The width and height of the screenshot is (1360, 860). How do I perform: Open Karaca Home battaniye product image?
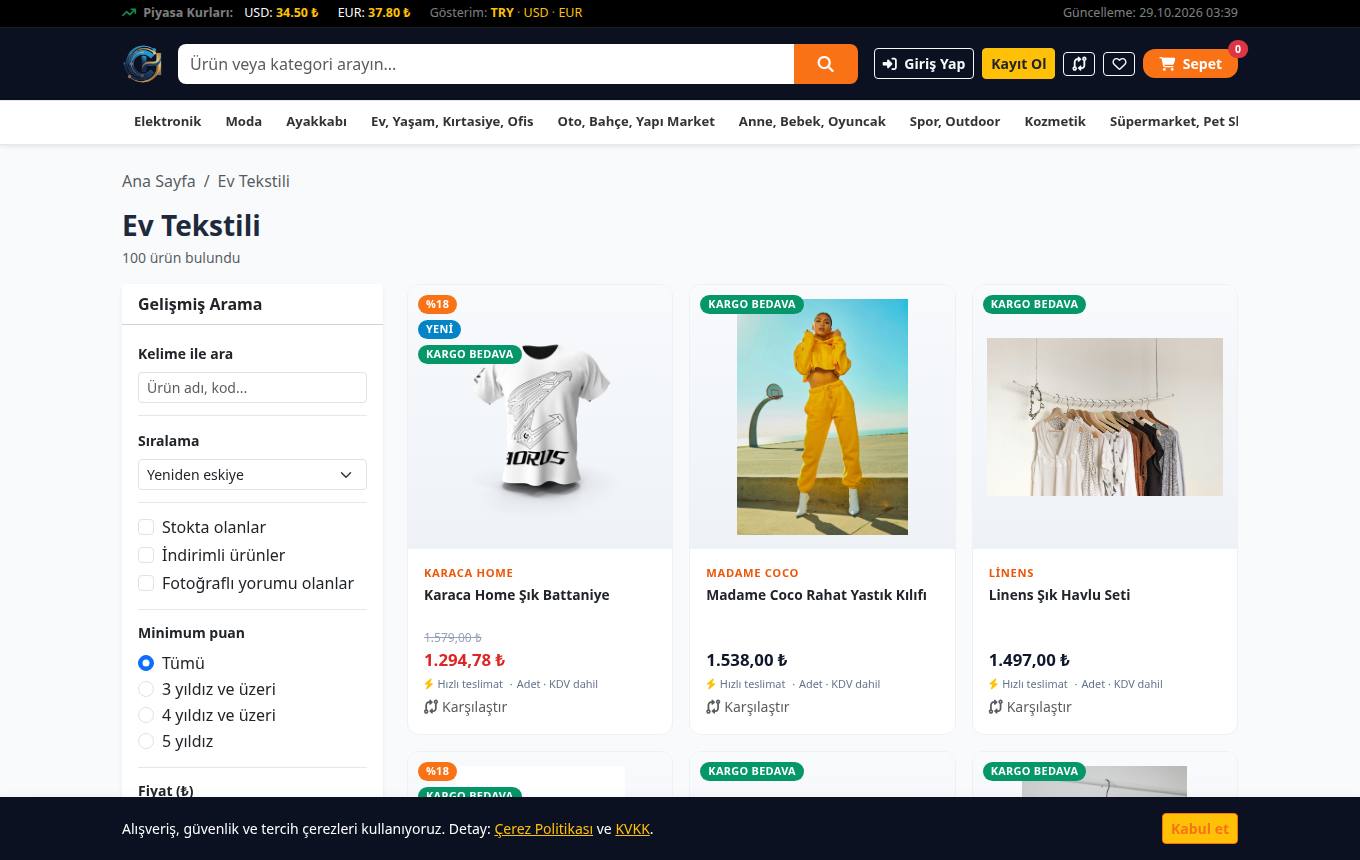coord(540,417)
